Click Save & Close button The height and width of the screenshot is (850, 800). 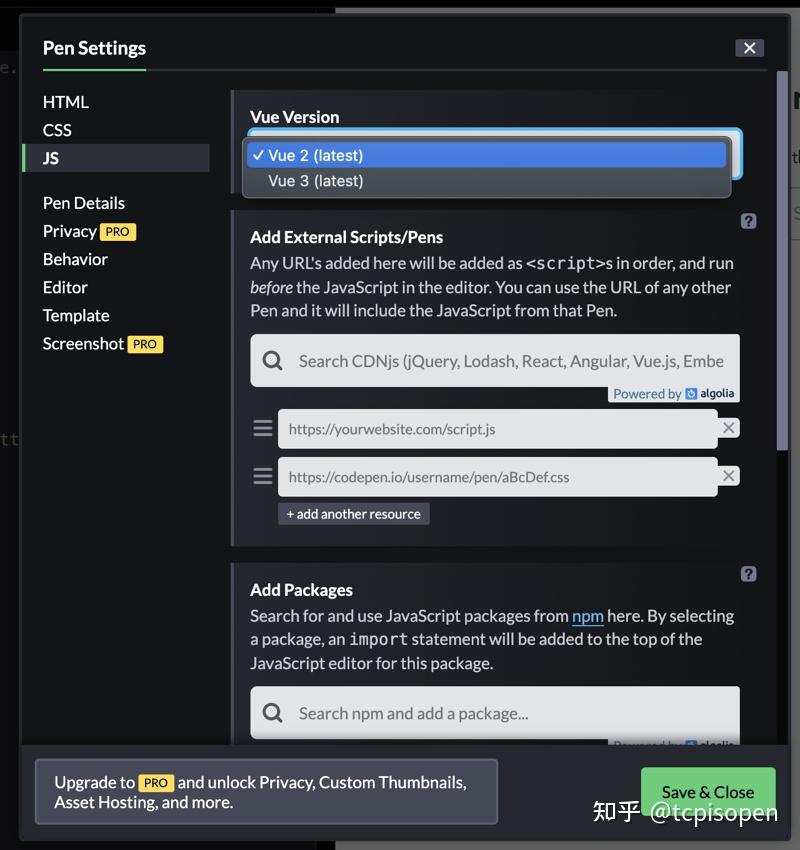click(707, 792)
